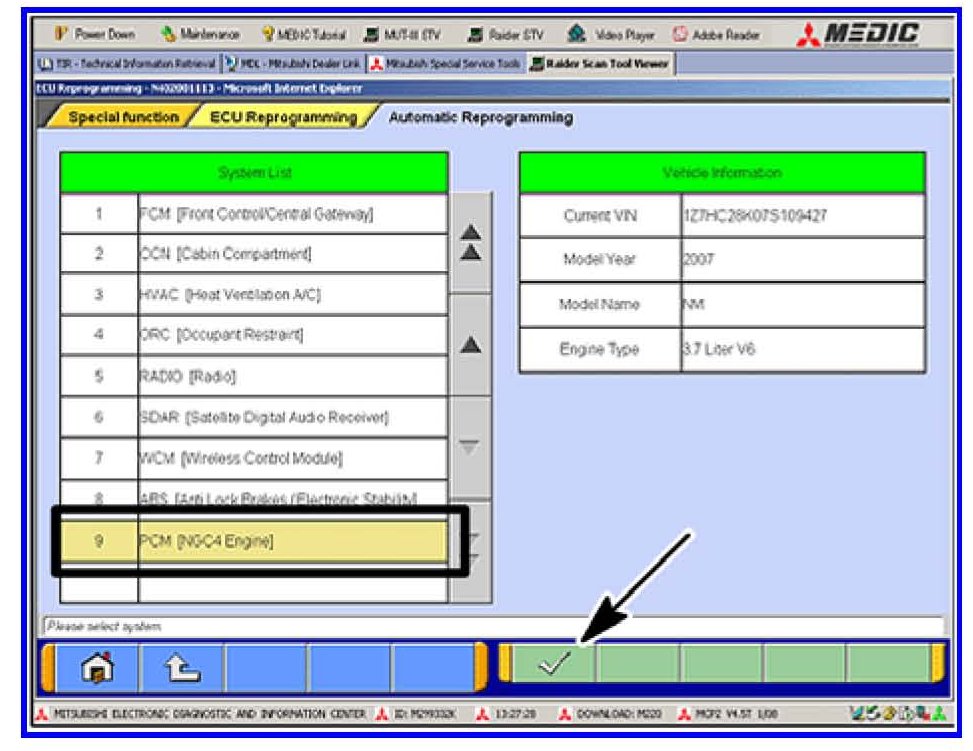This screenshot has width=973, height=751.
Task: Select WCM [Wireless Control Module] row
Action: [x=292, y=459]
